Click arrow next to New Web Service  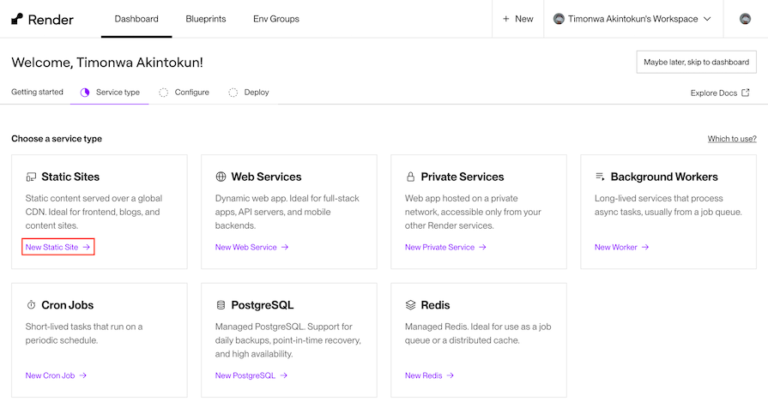pos(285,247)
